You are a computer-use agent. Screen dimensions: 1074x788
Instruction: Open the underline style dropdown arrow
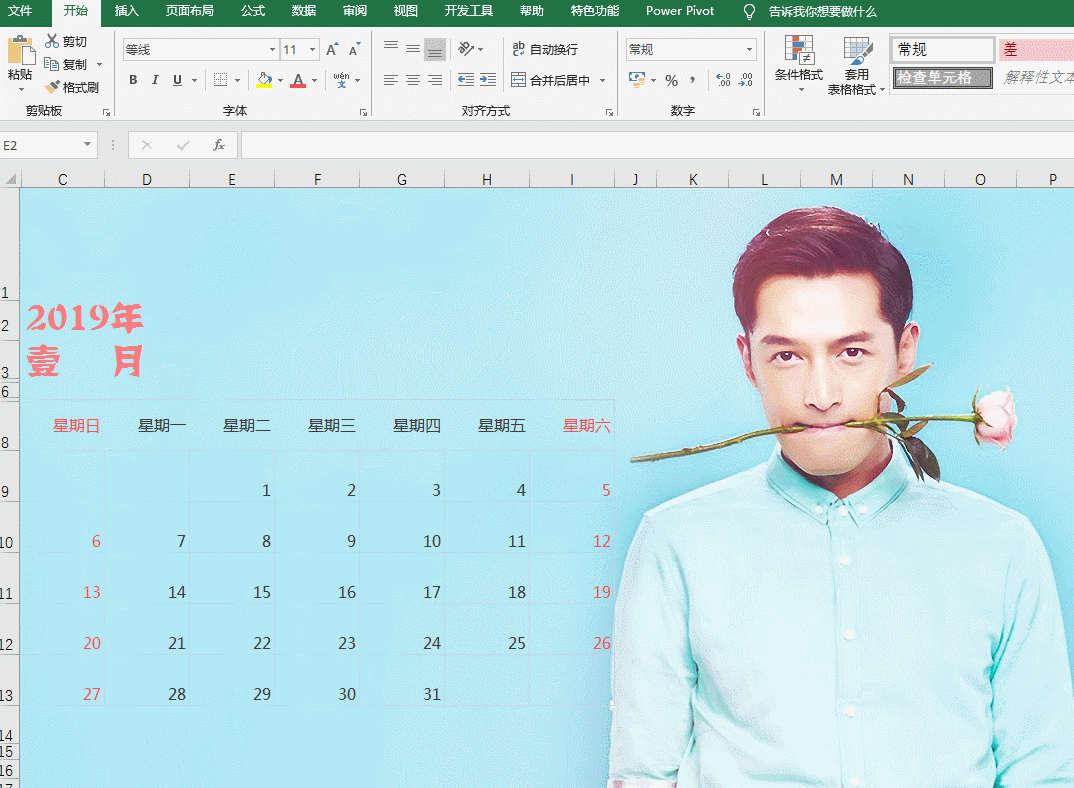click(x=195, y=80)
